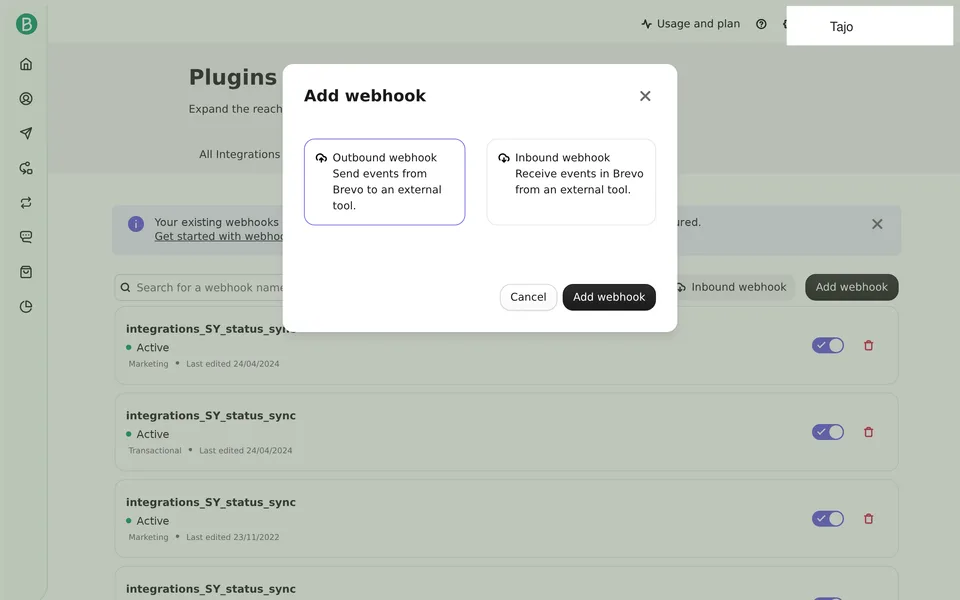Click the info icon in the banner
960x600 pixels.
(136, 224)
